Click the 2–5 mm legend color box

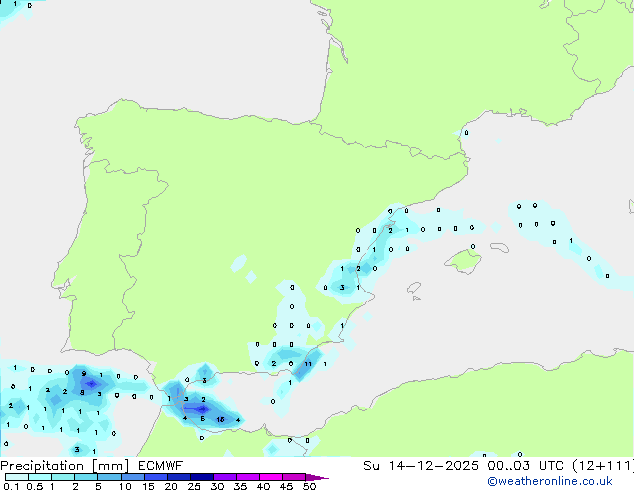[x=86, y=477]
